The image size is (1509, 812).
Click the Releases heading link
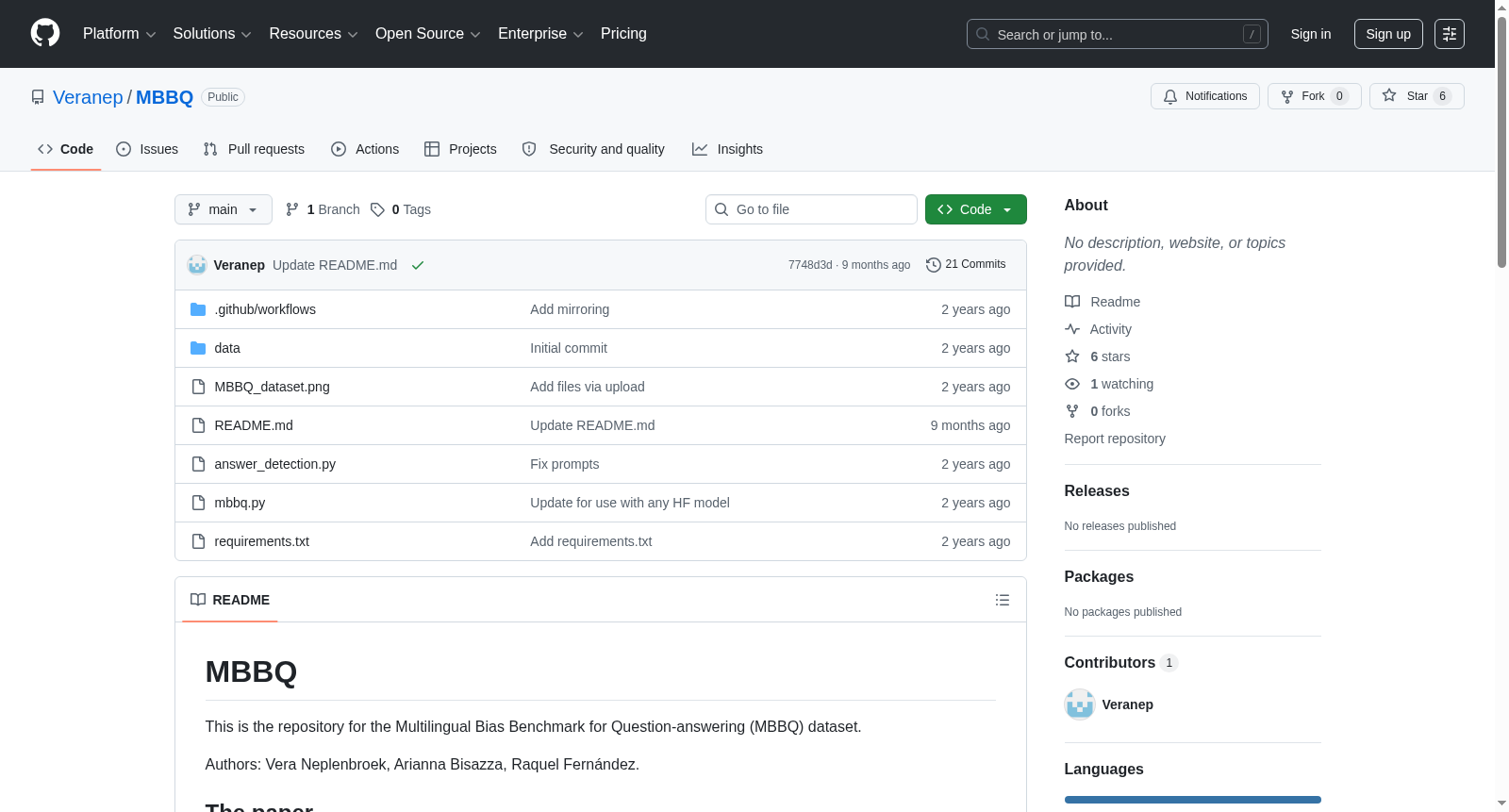point(1097,491)
